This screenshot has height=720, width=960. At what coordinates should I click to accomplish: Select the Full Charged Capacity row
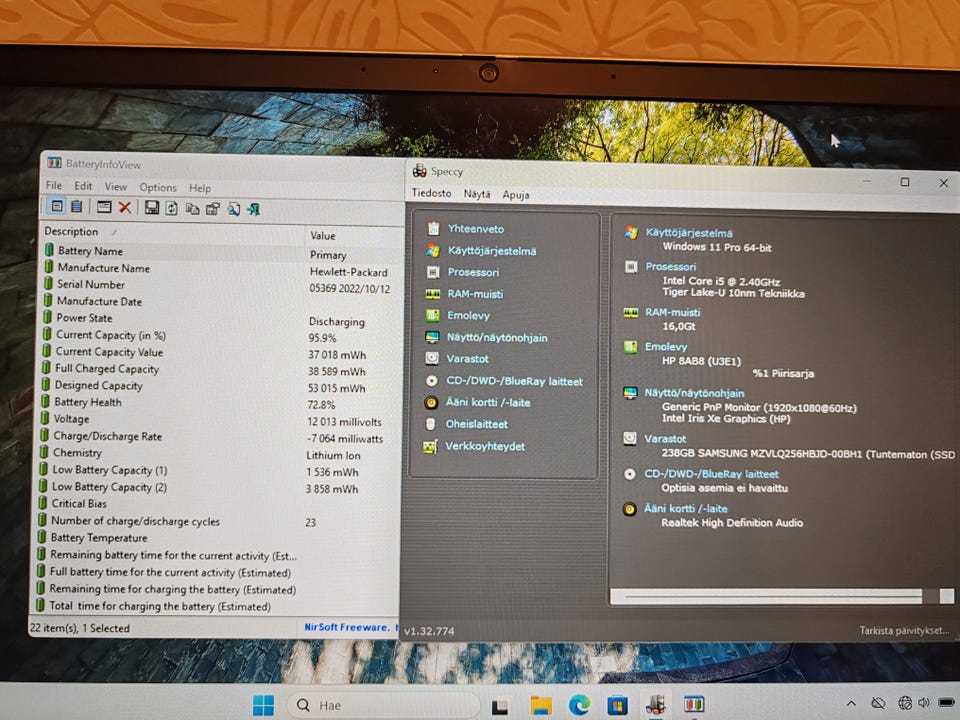point(218,369)
